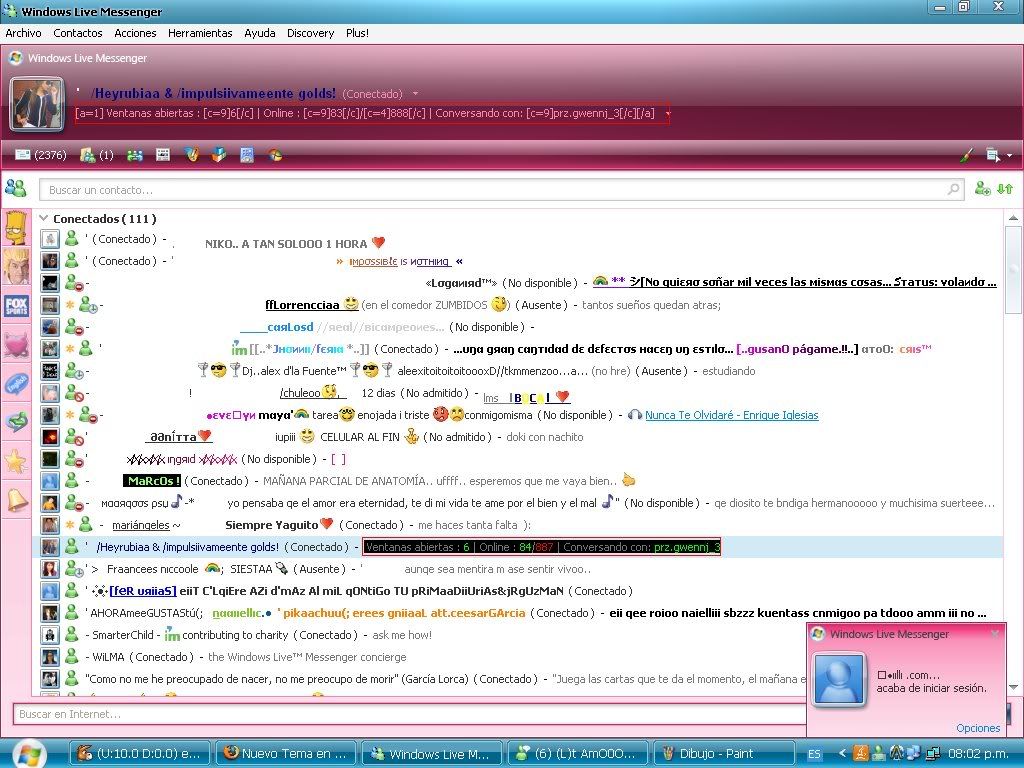Open the Contactos menu

[x=78, y=33]
